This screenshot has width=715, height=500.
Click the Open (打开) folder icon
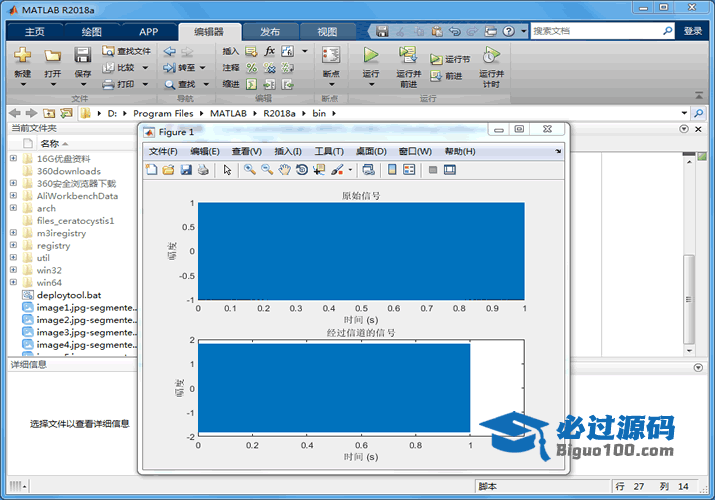pos(52,56)
